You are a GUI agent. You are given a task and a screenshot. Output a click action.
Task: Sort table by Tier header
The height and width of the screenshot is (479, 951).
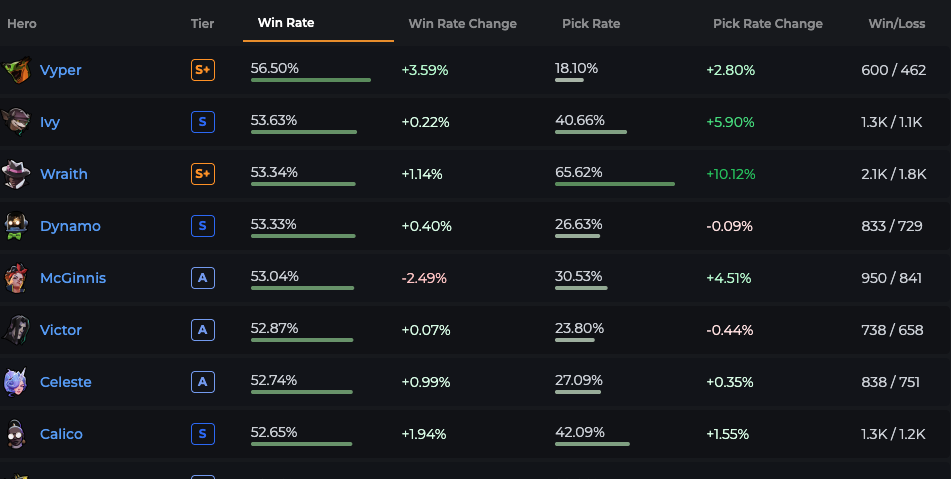tap(202, 24)
